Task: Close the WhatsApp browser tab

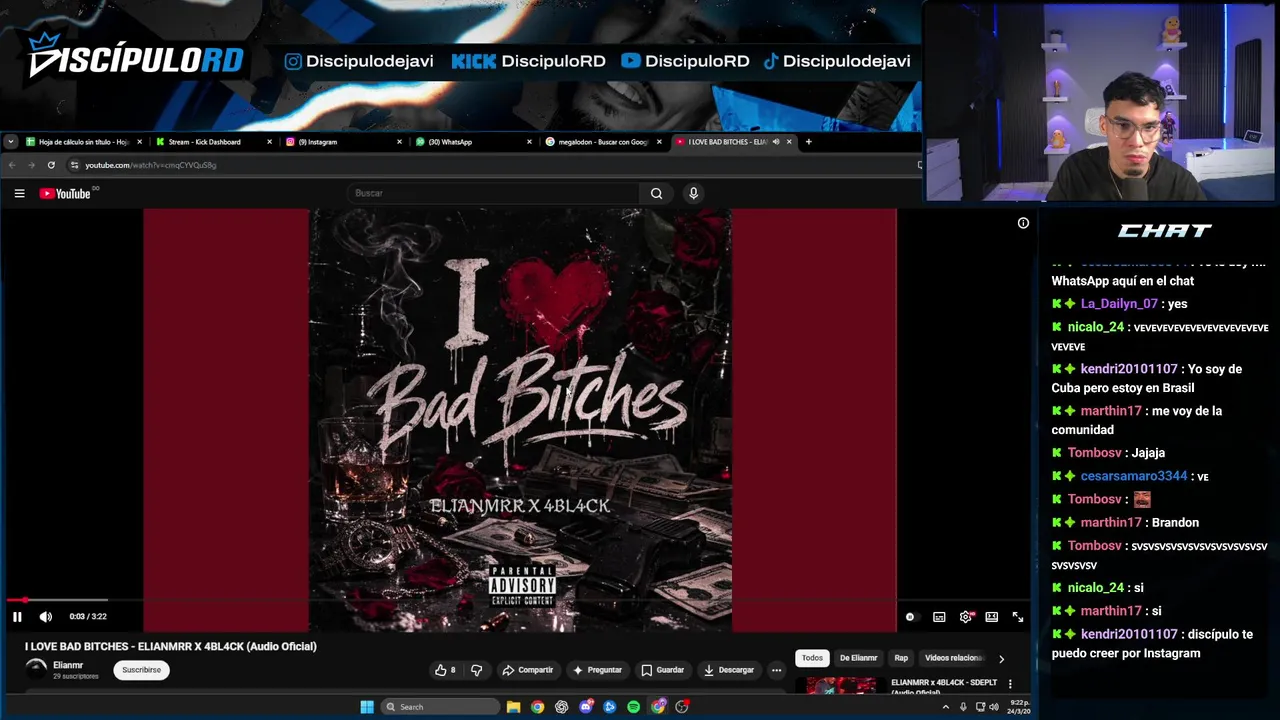Action: pyautogui.click(x=529, y=142)
